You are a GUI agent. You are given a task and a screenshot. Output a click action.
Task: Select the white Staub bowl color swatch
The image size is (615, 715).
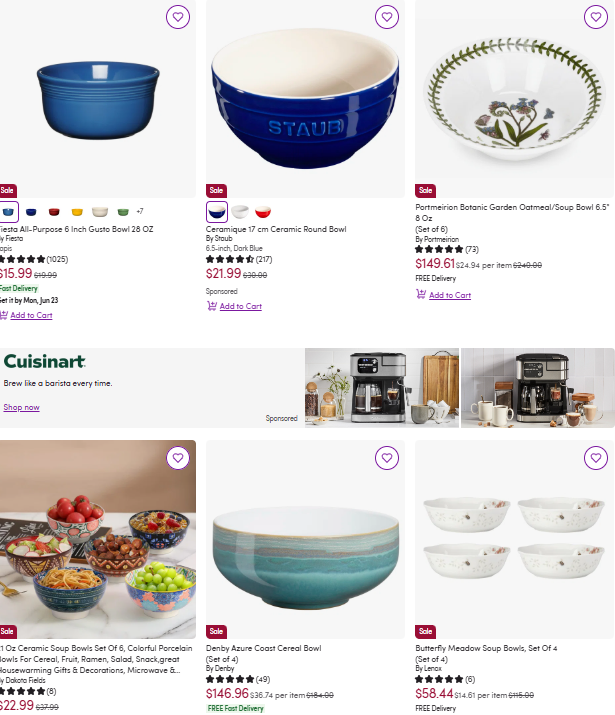tap(240, 212)
